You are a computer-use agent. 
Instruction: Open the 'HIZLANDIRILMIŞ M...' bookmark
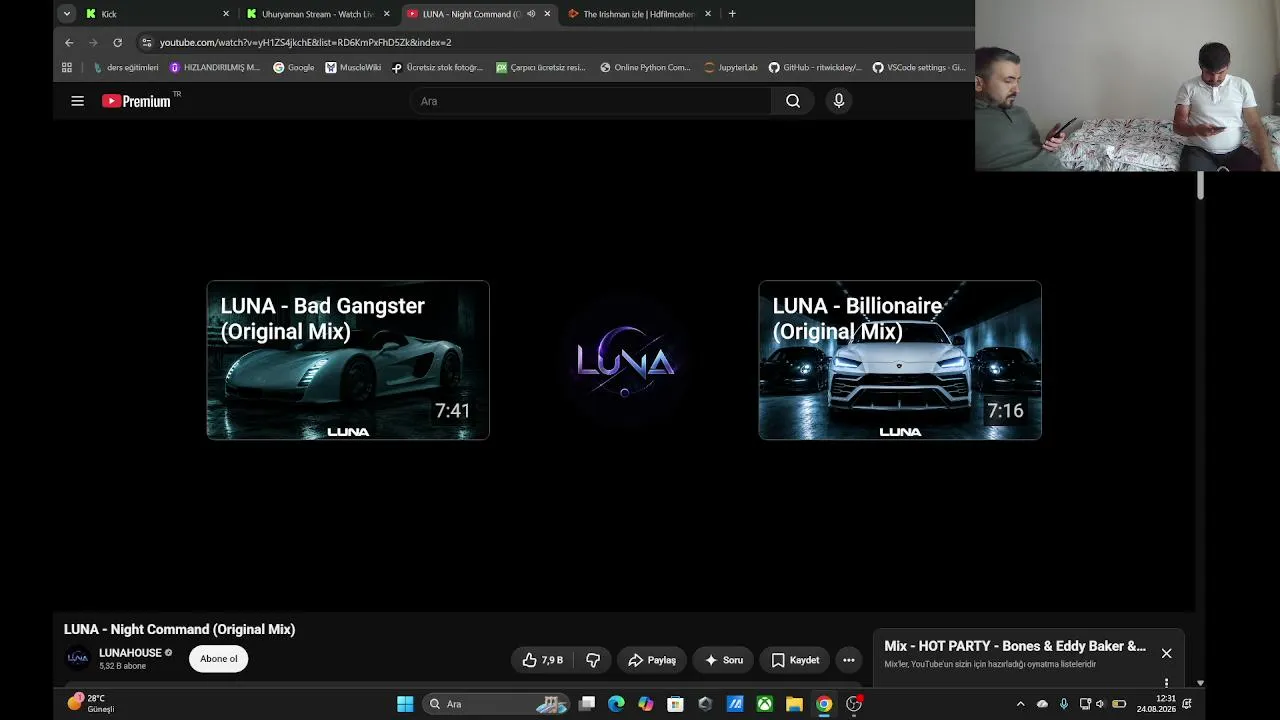pos(214,67)
